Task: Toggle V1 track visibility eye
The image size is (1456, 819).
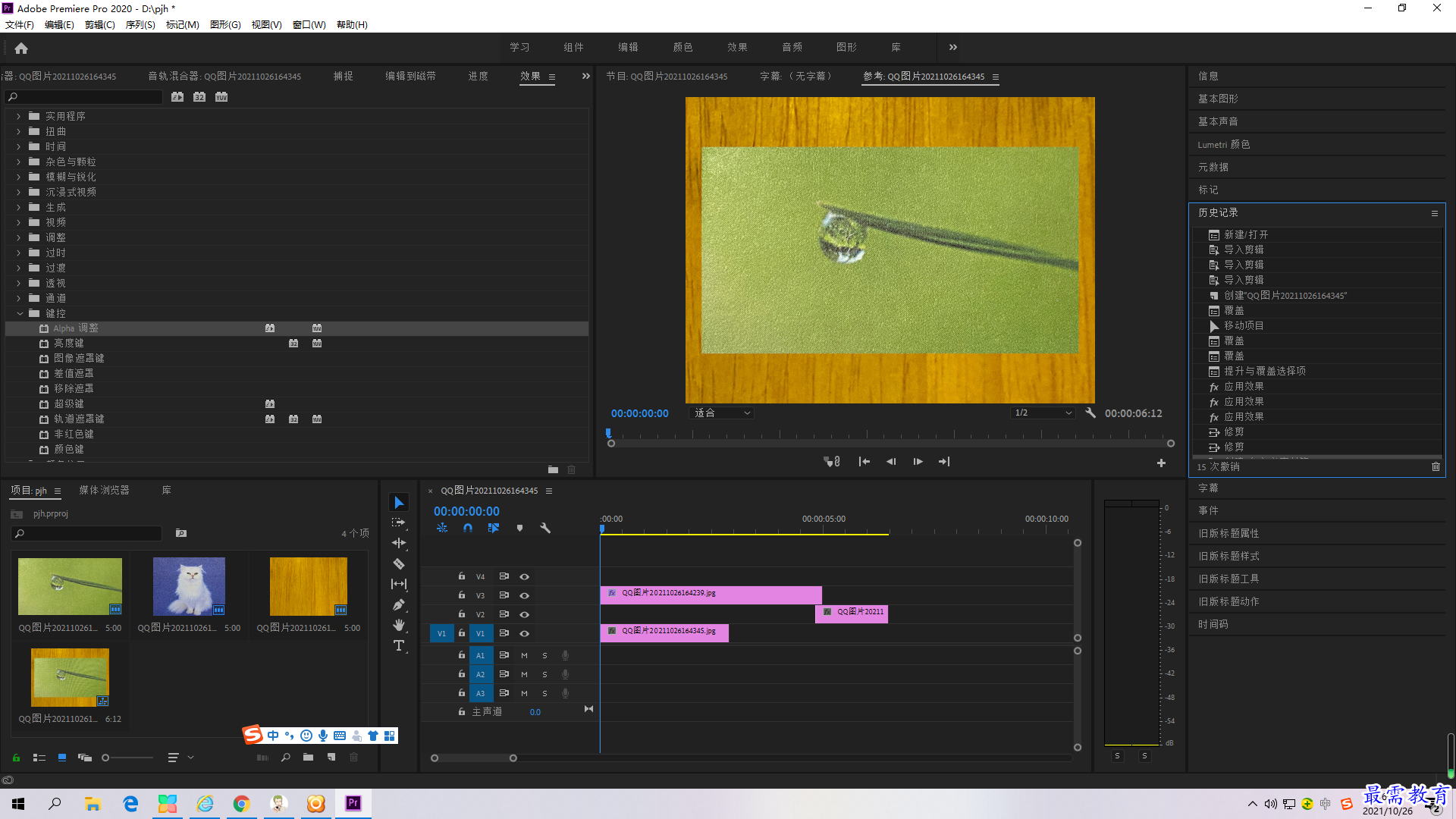Action: pyautogui.click(x=524, y=633)
